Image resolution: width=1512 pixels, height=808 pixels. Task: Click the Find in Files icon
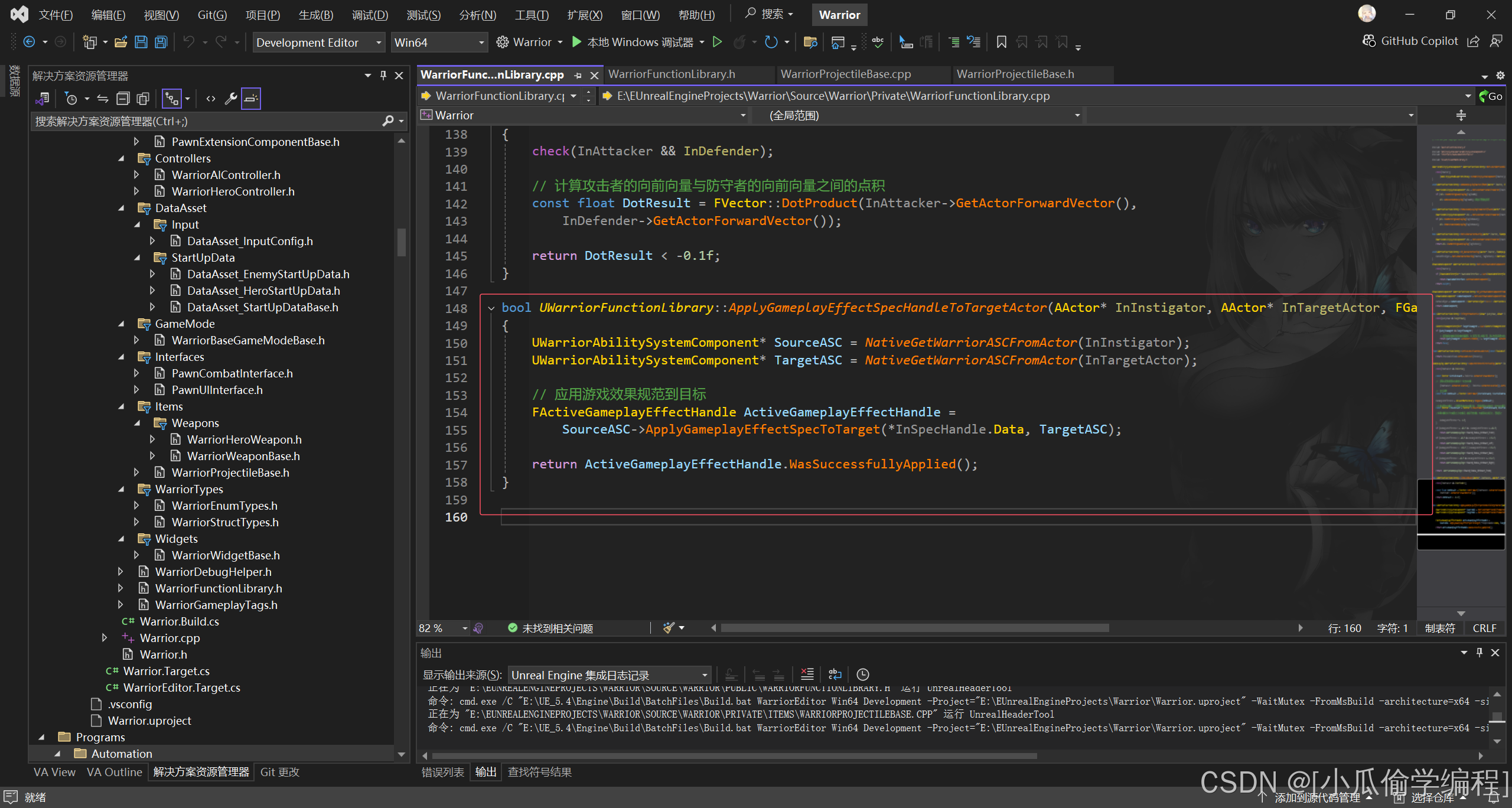coord(810,42)
